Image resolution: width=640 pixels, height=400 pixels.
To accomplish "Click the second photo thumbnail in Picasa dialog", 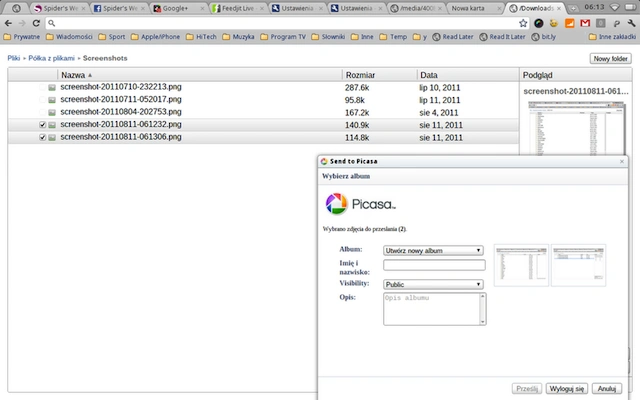I will click(578, 265).
